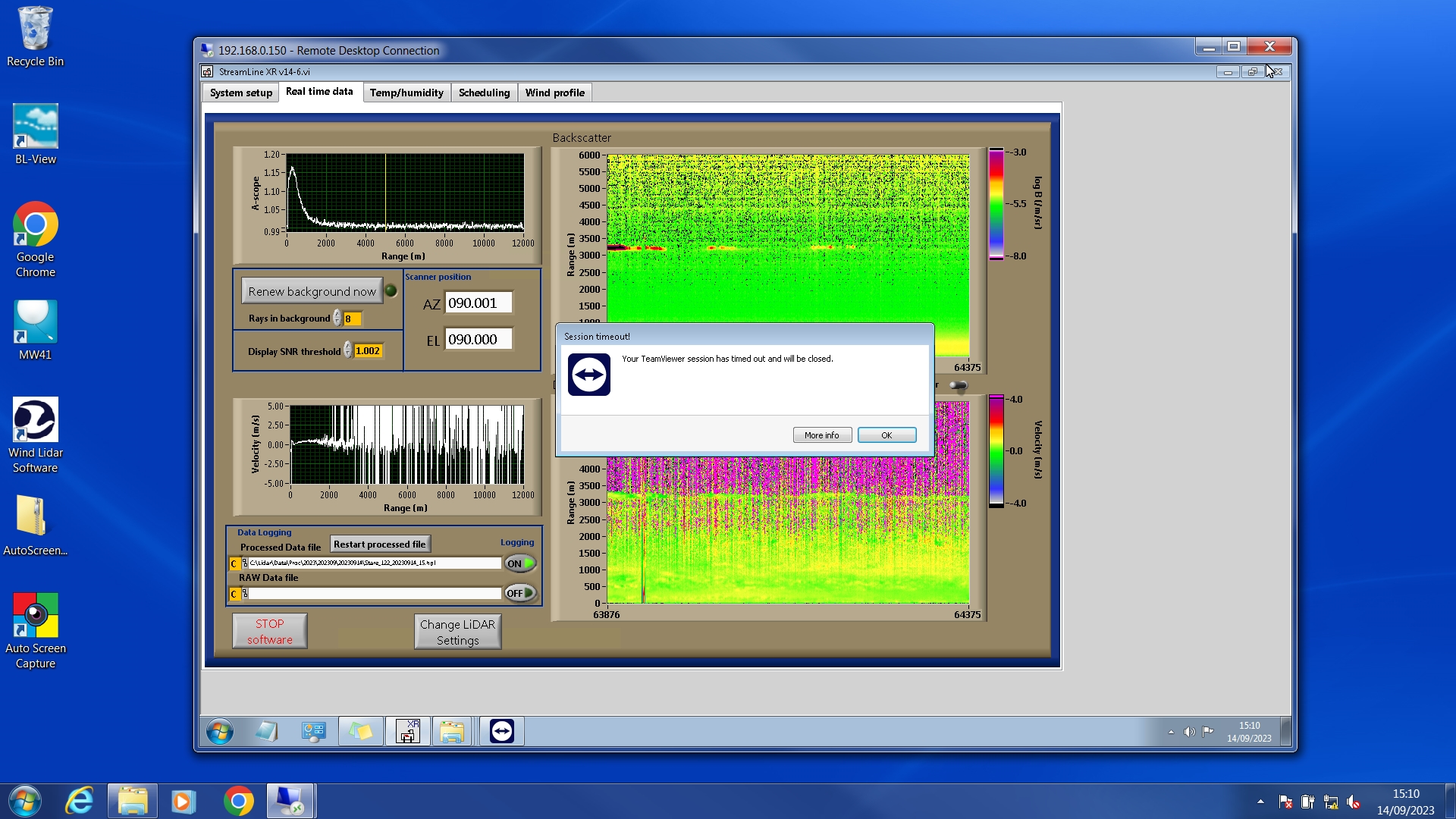Click TeamViewer icon in remote taskbar
1456x819 pixels.
coord(501,731)
